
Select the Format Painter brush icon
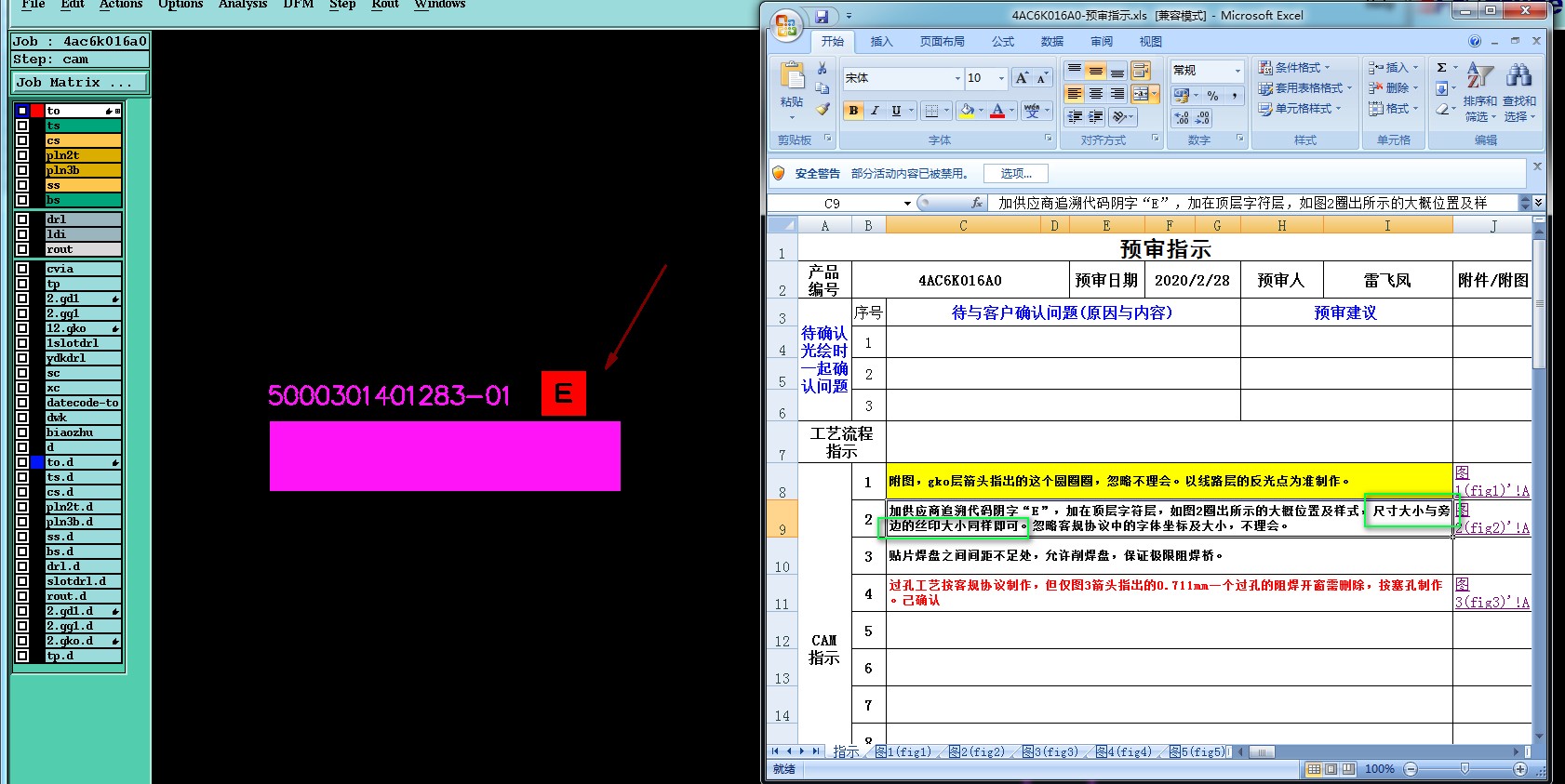pos(823,110)
